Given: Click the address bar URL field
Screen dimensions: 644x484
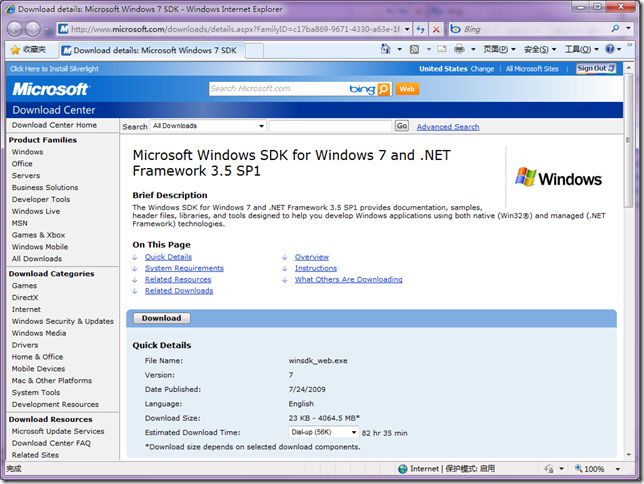Looking at the screenshot, I should click(x=235, y=29).
